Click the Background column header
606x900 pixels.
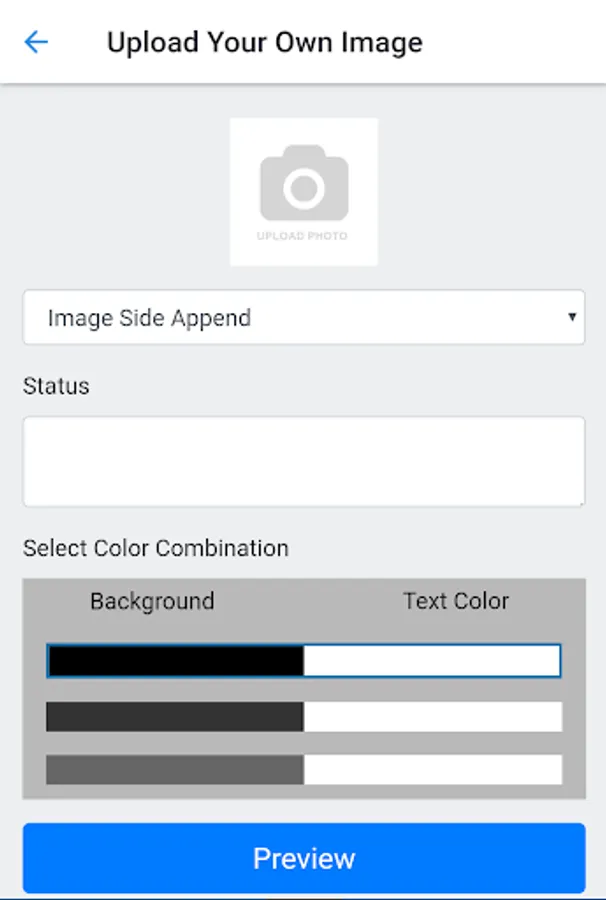(152, 601)
